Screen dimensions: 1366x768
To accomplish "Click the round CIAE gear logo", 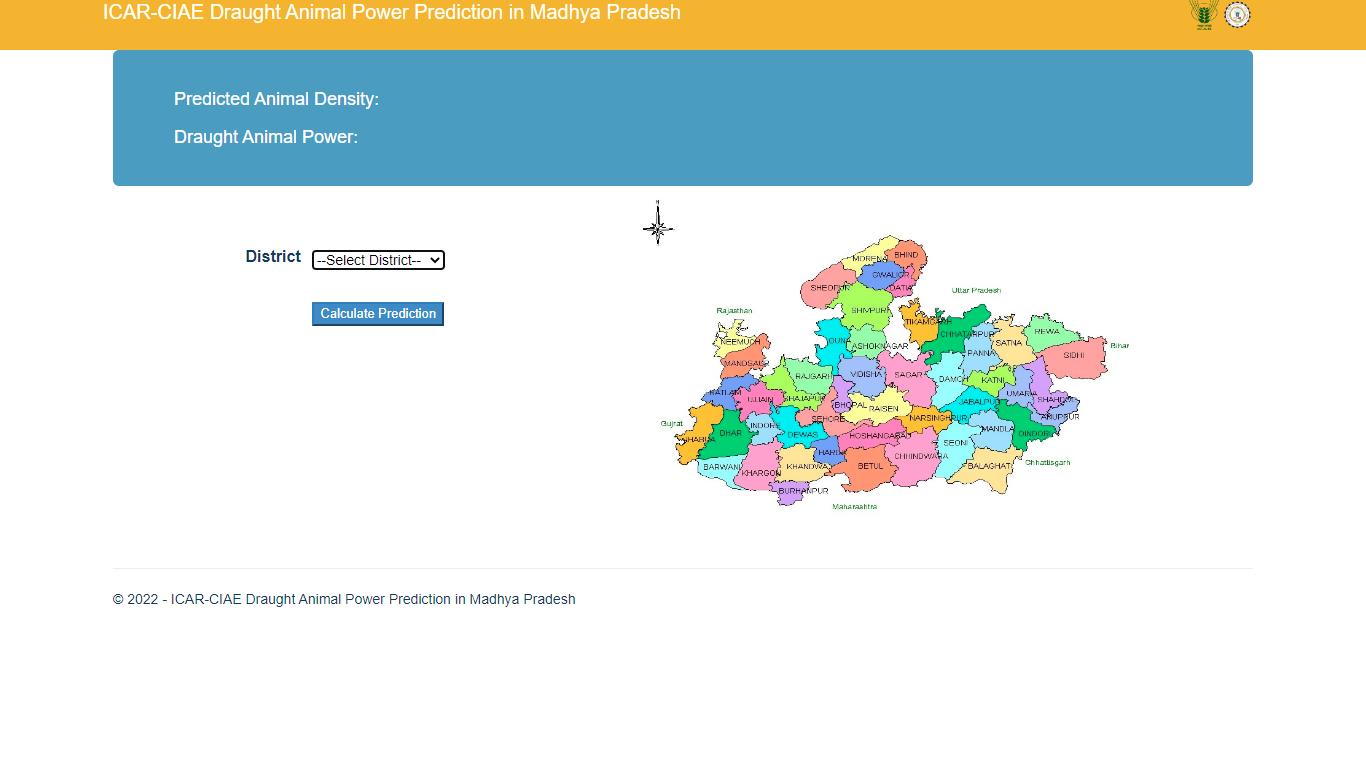I will tap(1237, 14).
